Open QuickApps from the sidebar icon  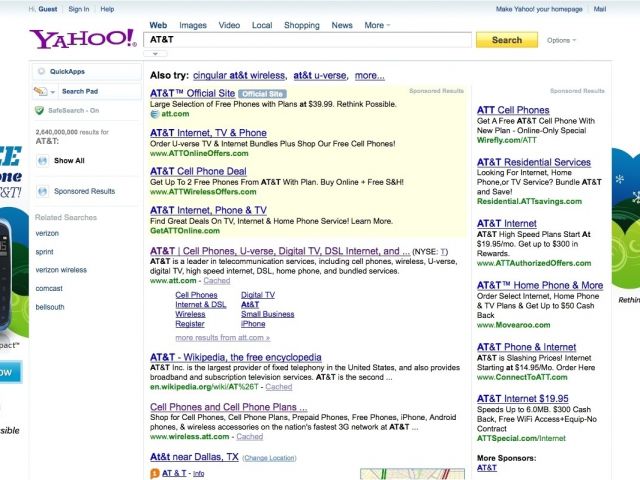click(x=42, y=72)
